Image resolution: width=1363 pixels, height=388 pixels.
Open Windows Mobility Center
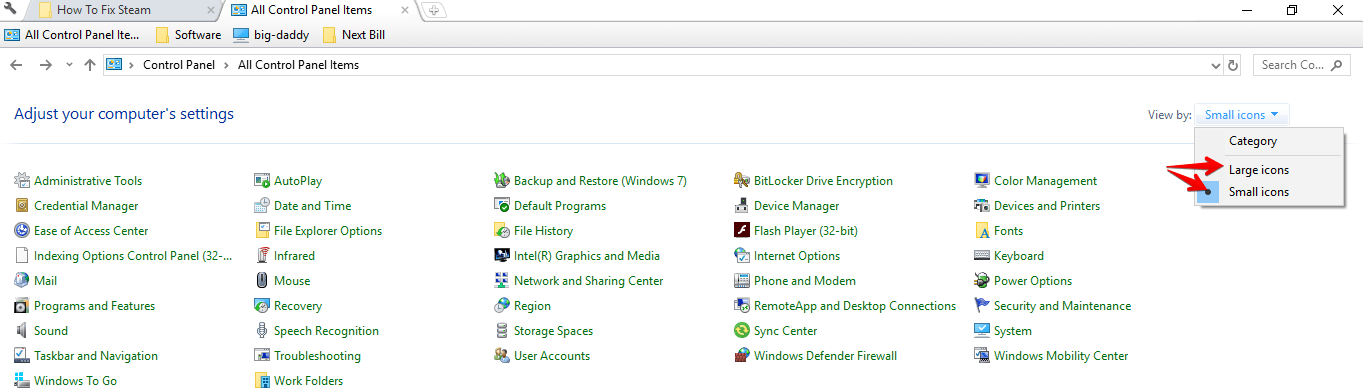click(x=1061, y=356)
